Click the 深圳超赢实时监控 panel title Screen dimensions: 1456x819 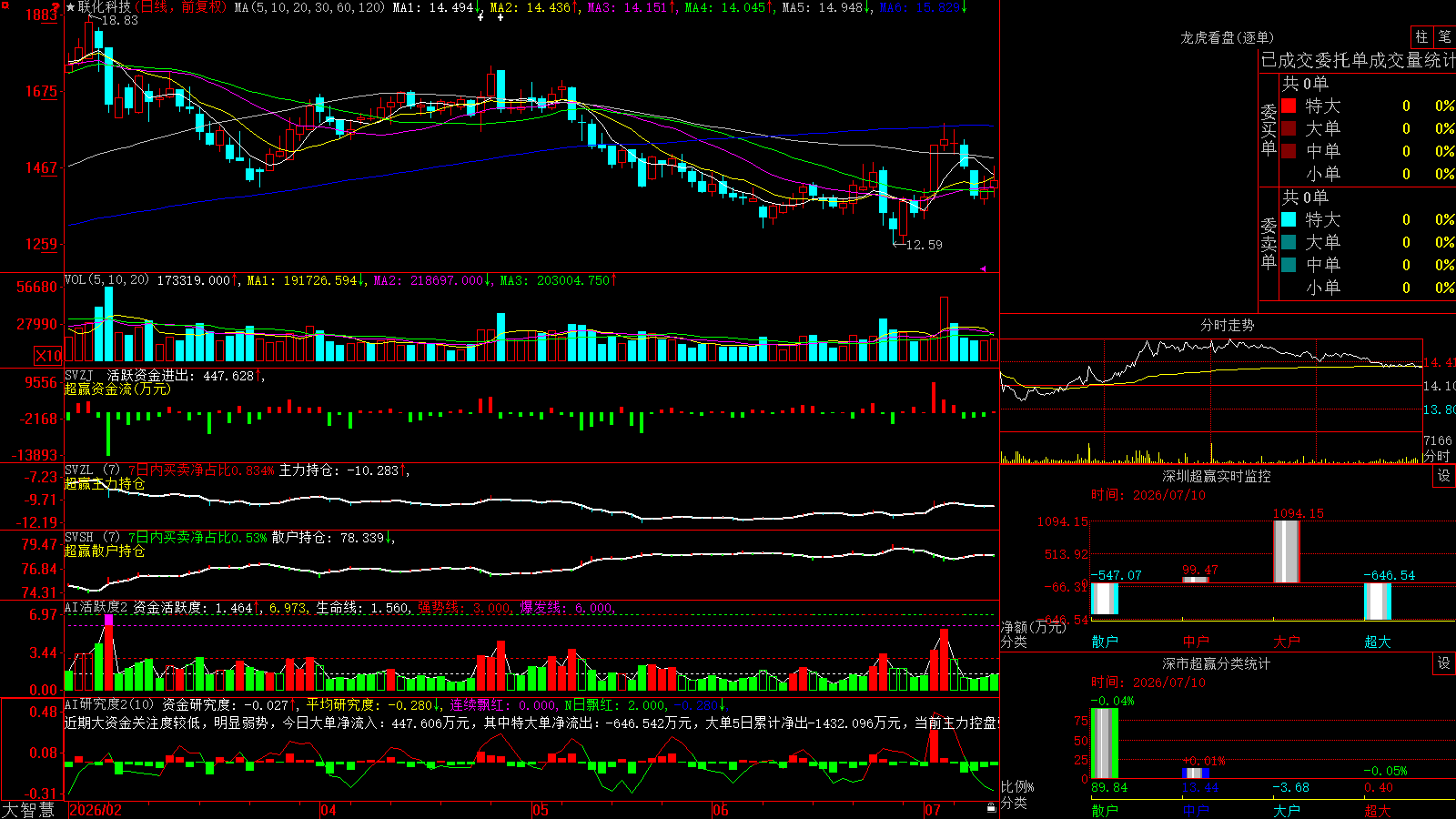pyautogui.click(x=1217, y=476)
